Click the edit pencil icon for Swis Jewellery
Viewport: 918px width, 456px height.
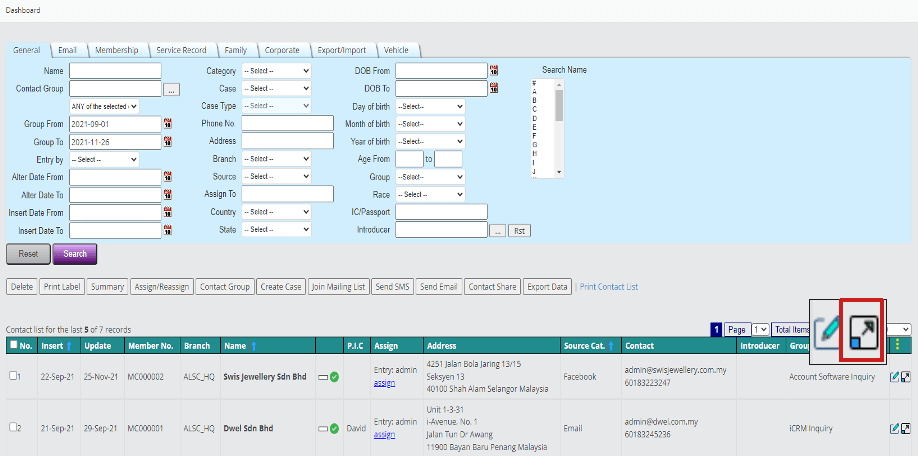point(895,377)
